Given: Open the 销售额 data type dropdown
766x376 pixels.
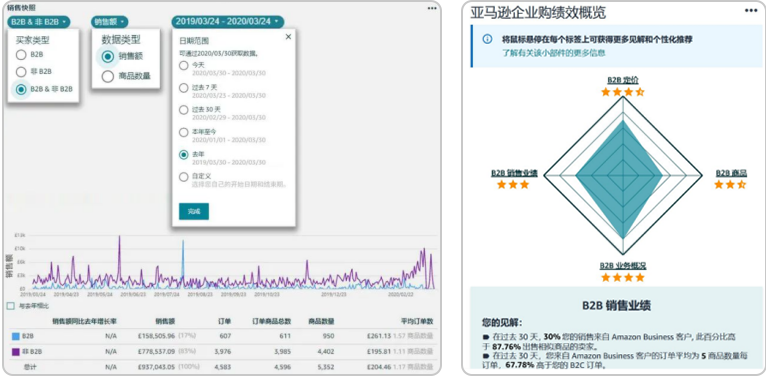Looking at the screenshot, I should (x=109, y=21).
